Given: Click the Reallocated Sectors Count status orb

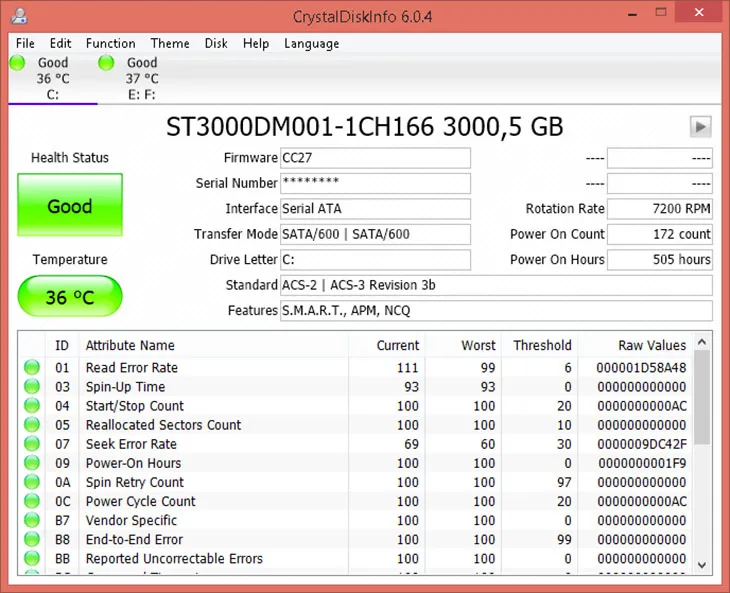Looking at the screenshot, I should 32,425.
